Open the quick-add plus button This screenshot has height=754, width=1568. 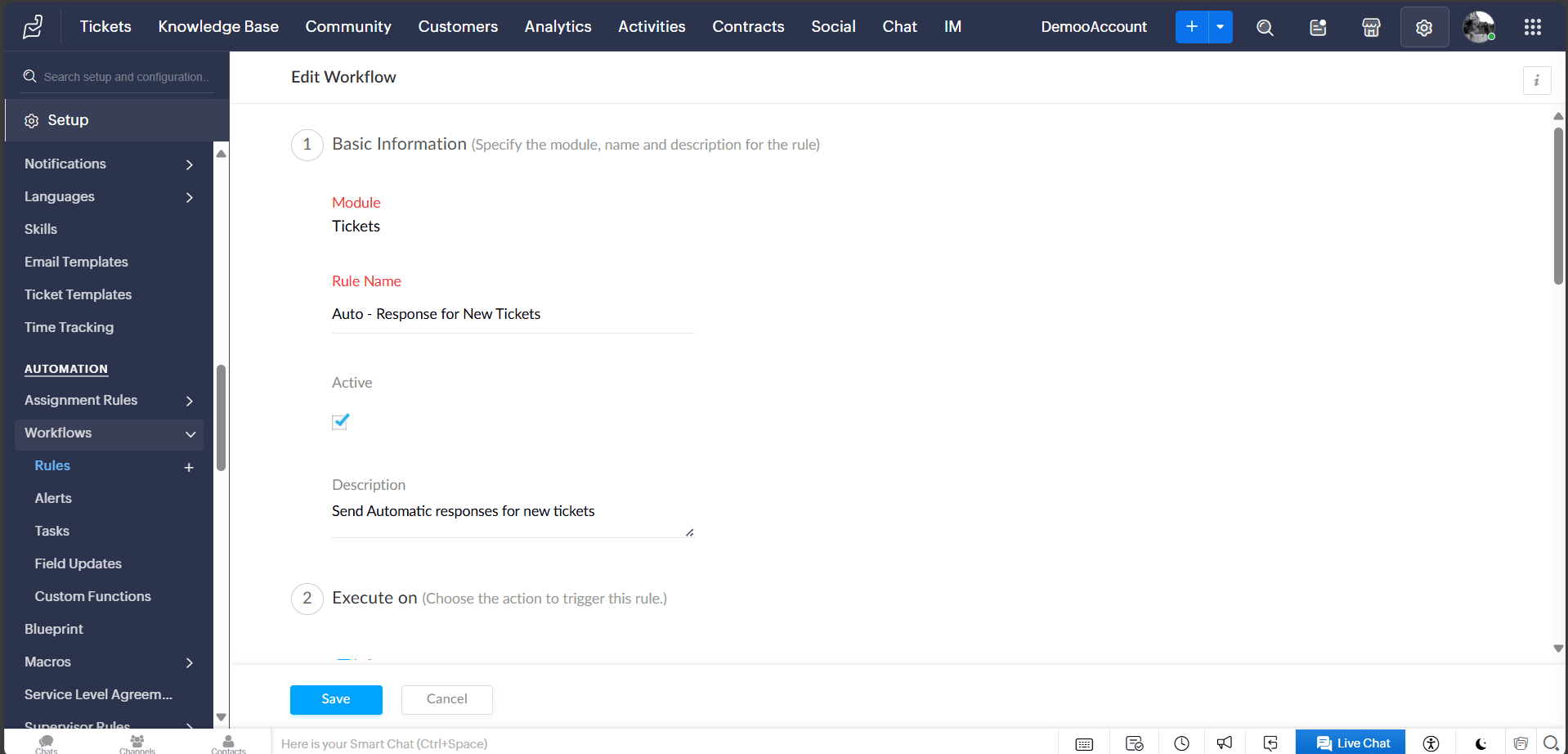1192,27
